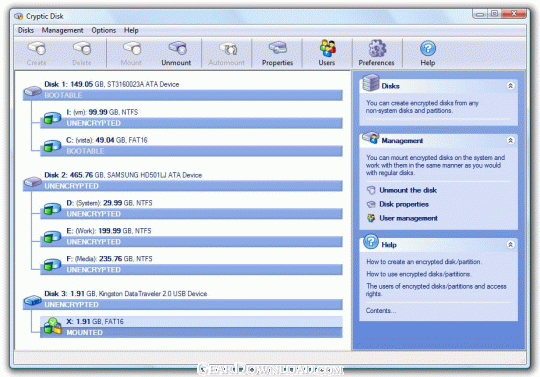Screen dimensions: 540x377
Task: Click the Mount toolbar icon
Action: click(x=132, y=49)
